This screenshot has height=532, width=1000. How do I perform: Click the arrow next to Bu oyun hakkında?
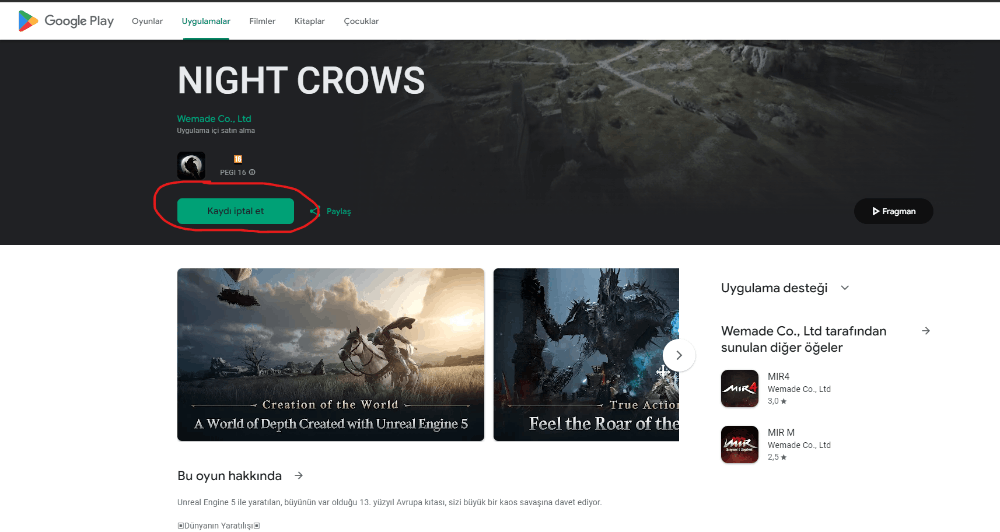pos(298,476)
